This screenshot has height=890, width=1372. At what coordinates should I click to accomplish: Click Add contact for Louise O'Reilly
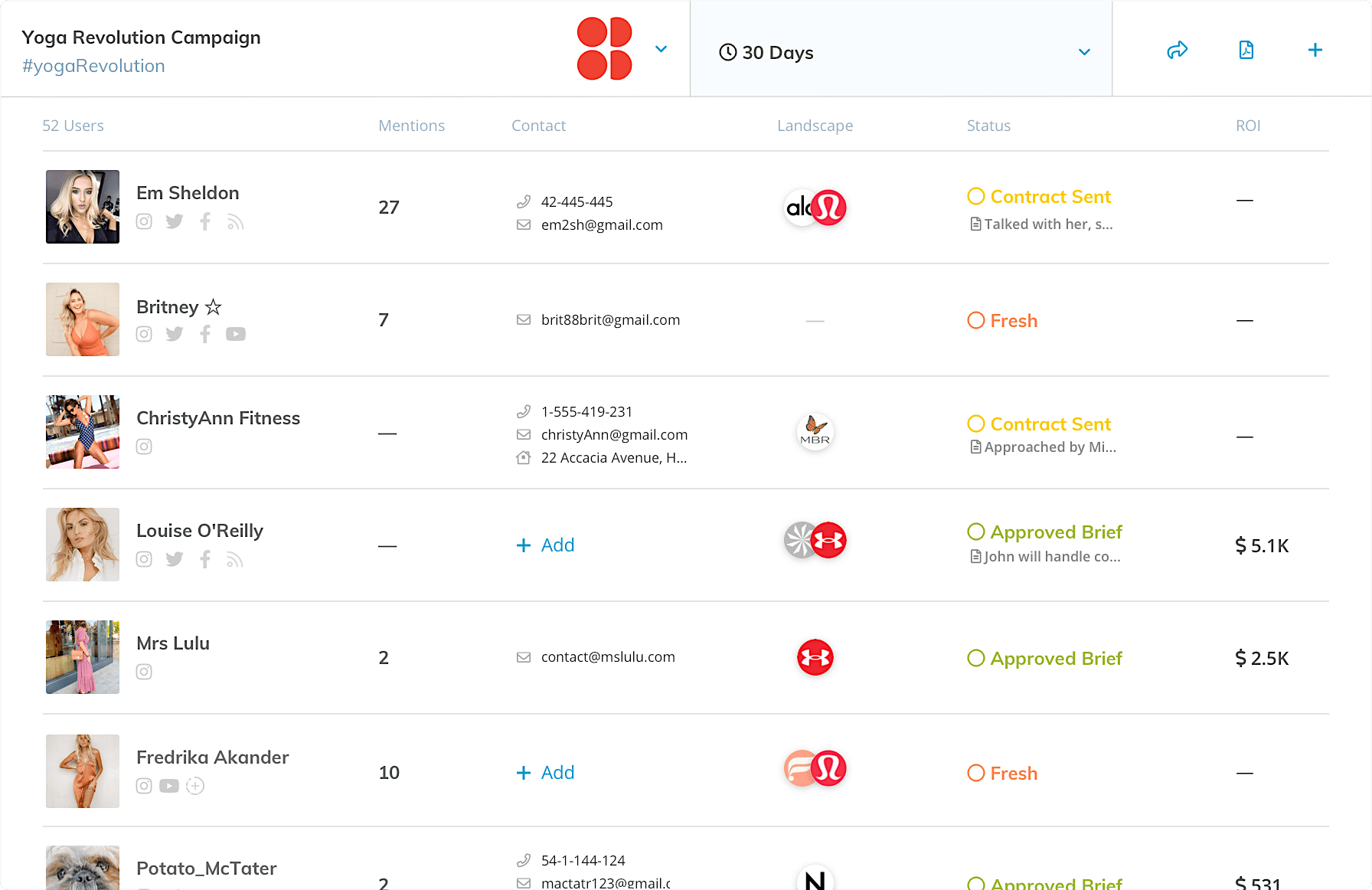click(x=545, y=545)
